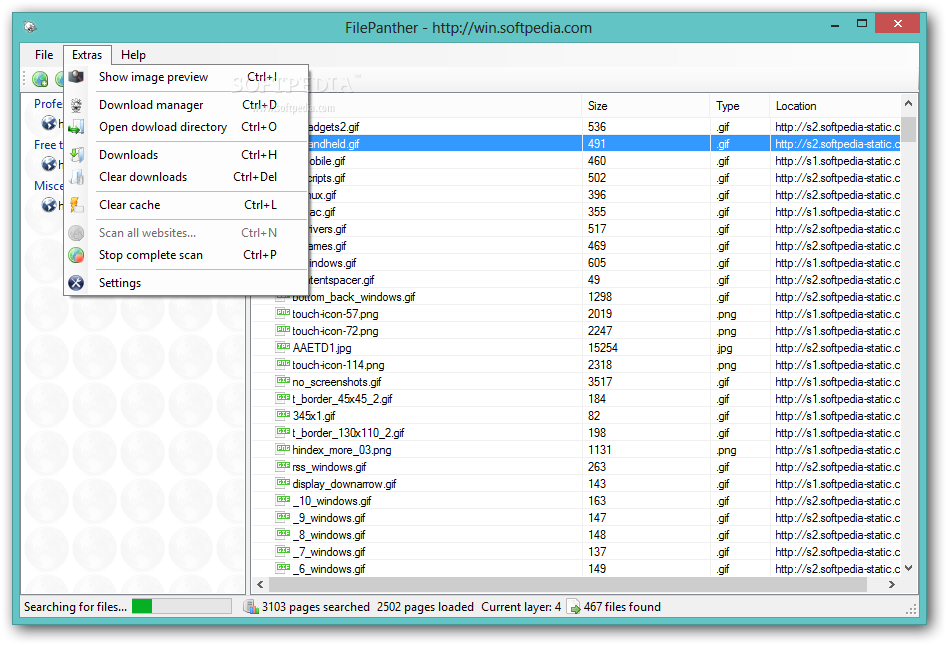The height and width of the screenshot is (645, 947).
Task: Select the t_border_45x45_2.gif file name
Action: point(342,399)
